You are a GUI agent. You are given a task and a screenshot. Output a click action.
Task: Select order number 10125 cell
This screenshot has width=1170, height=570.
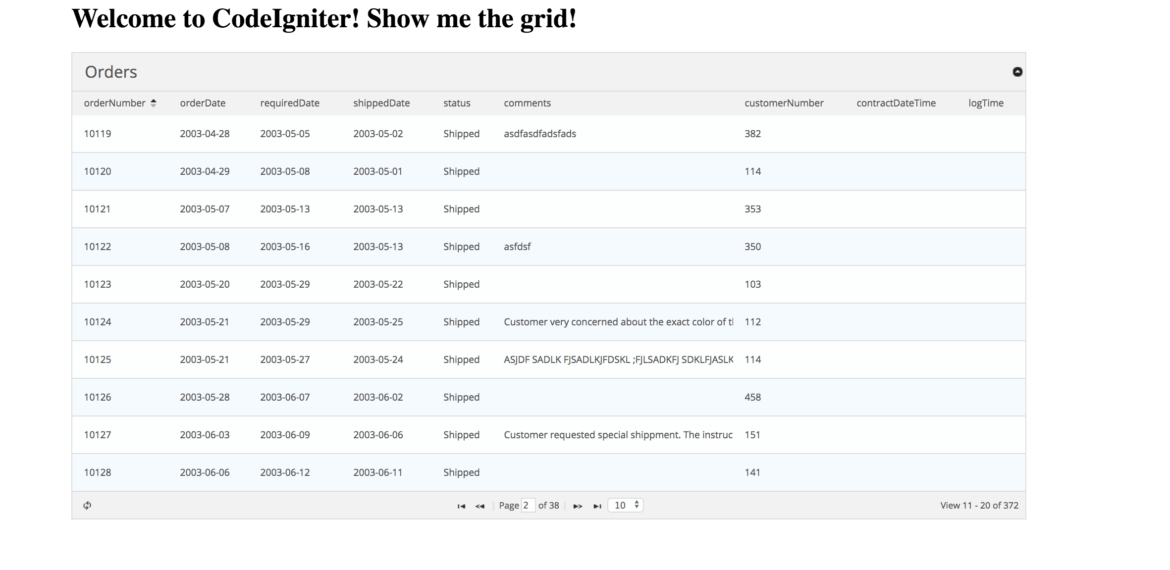97,359
